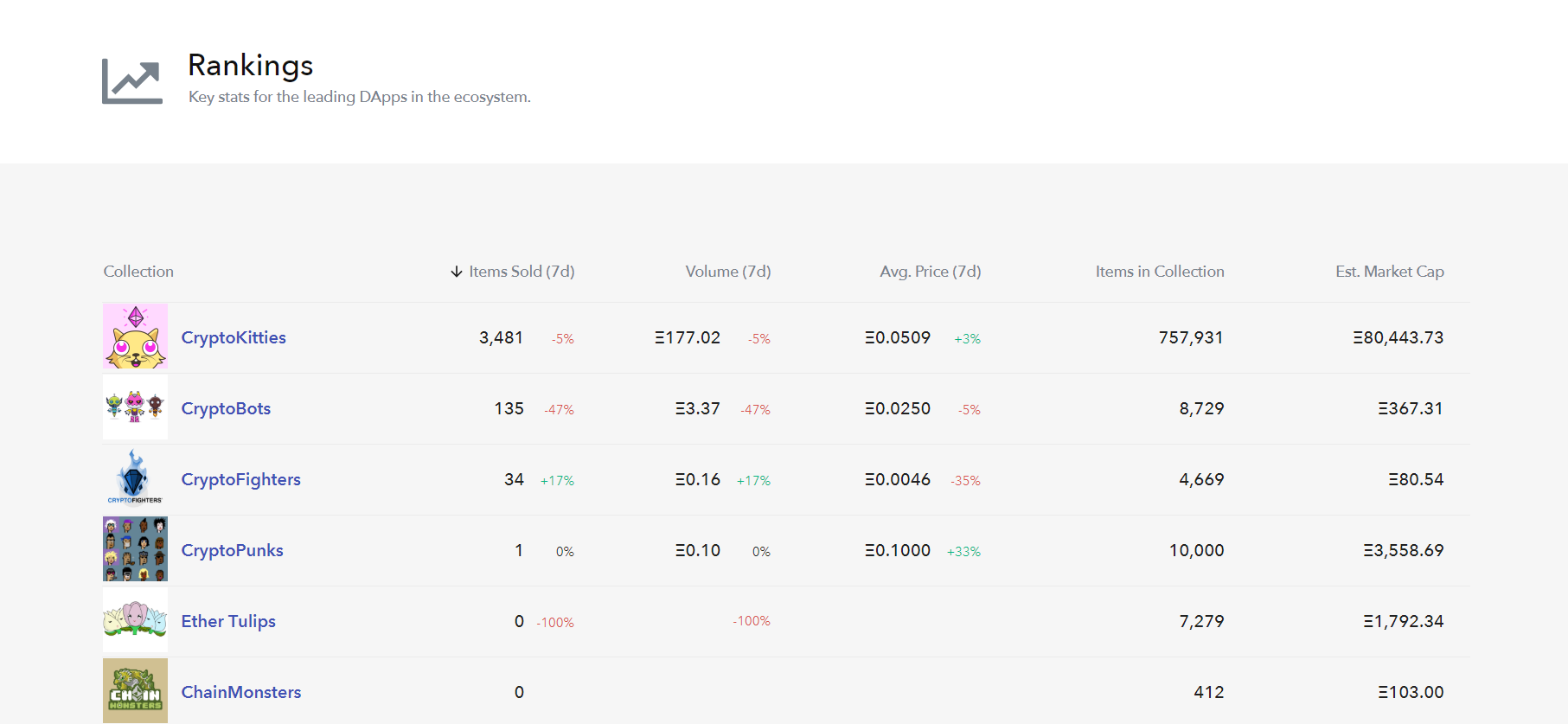Click the Collection column header
Viewport: 1568px width, 724px height.
(138, 272)
